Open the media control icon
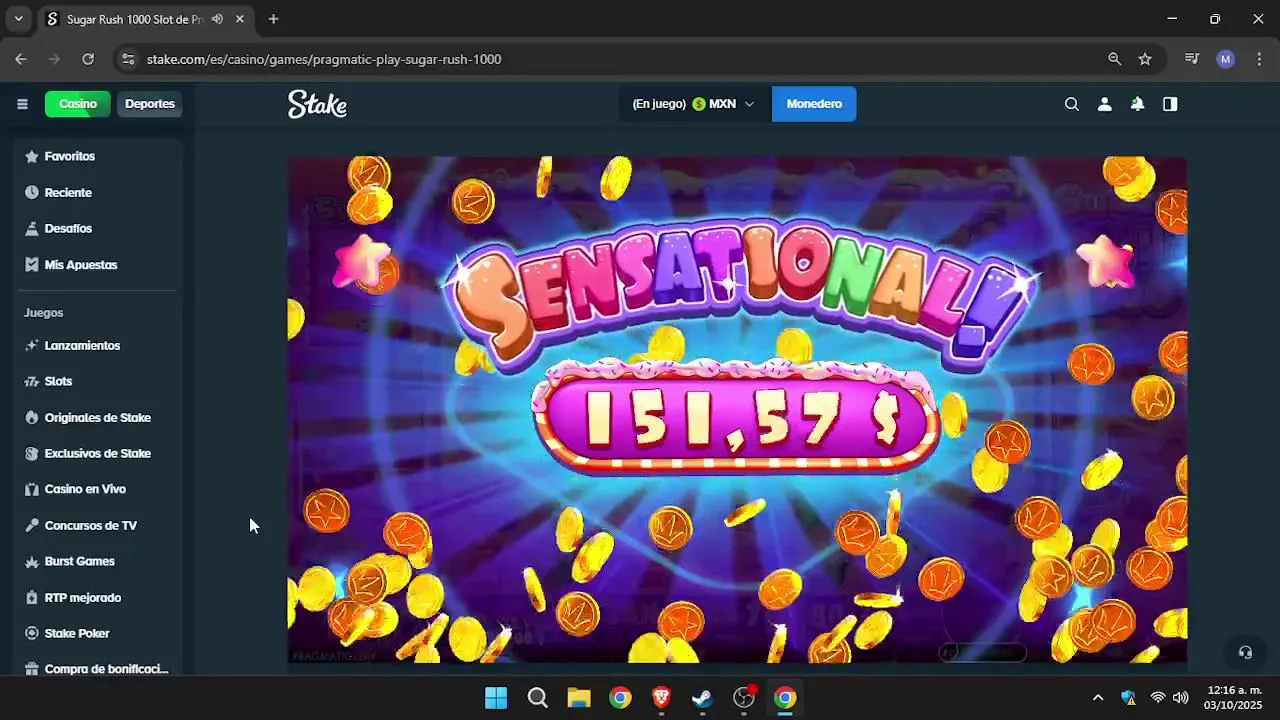The image size is (1280, 720). [x=1192, y=59]
